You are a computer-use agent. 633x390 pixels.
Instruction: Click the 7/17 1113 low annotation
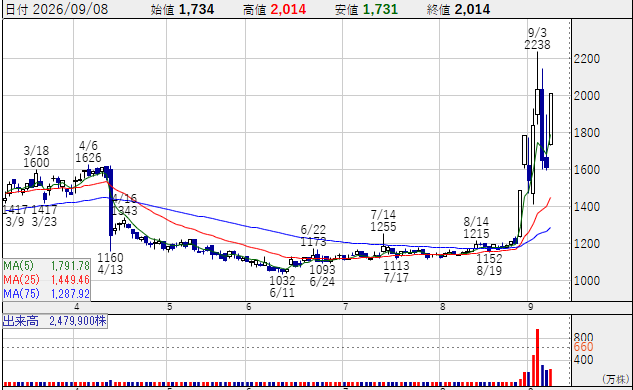[396, 271]
